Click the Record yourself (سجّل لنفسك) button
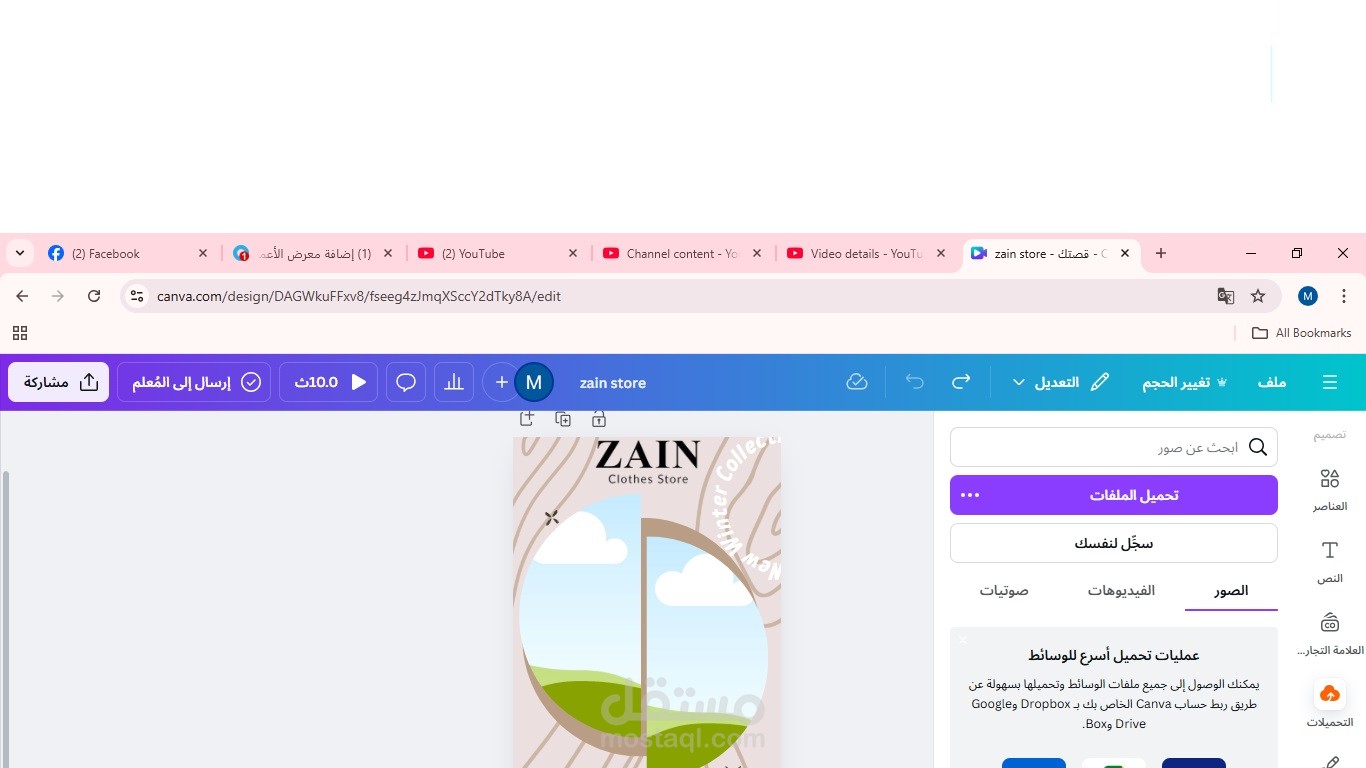 1114,543
